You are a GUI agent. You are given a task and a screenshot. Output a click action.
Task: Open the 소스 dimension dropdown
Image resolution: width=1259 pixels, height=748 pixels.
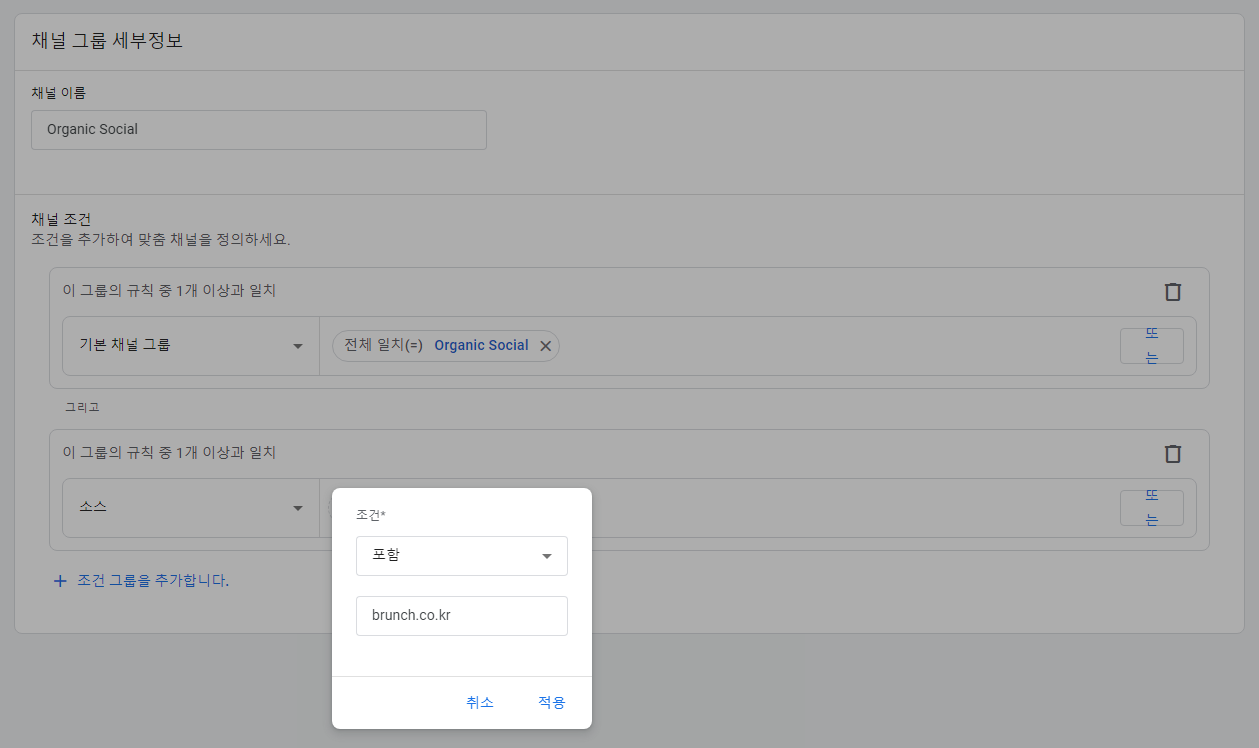191,508
